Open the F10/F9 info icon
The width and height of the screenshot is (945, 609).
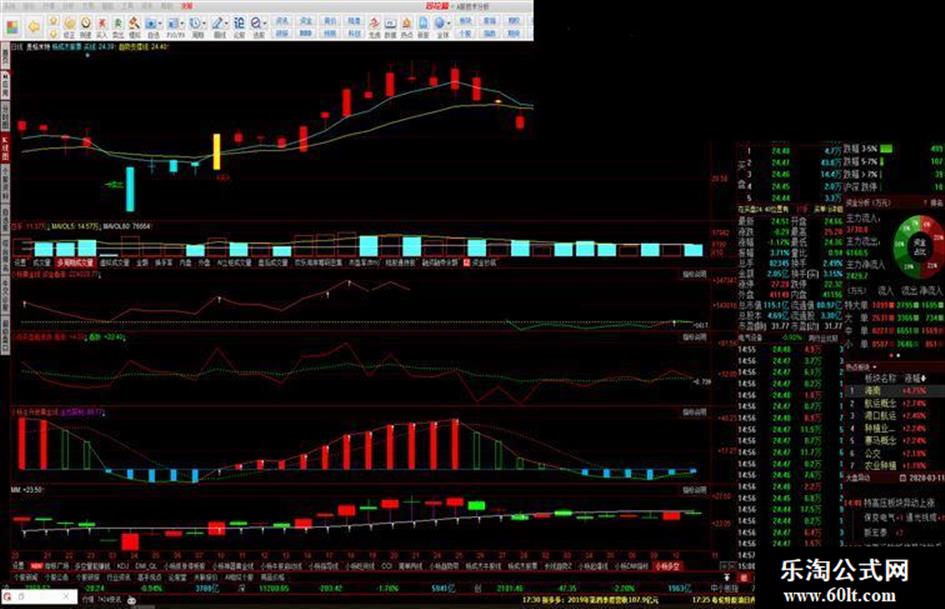pos(172,23)
